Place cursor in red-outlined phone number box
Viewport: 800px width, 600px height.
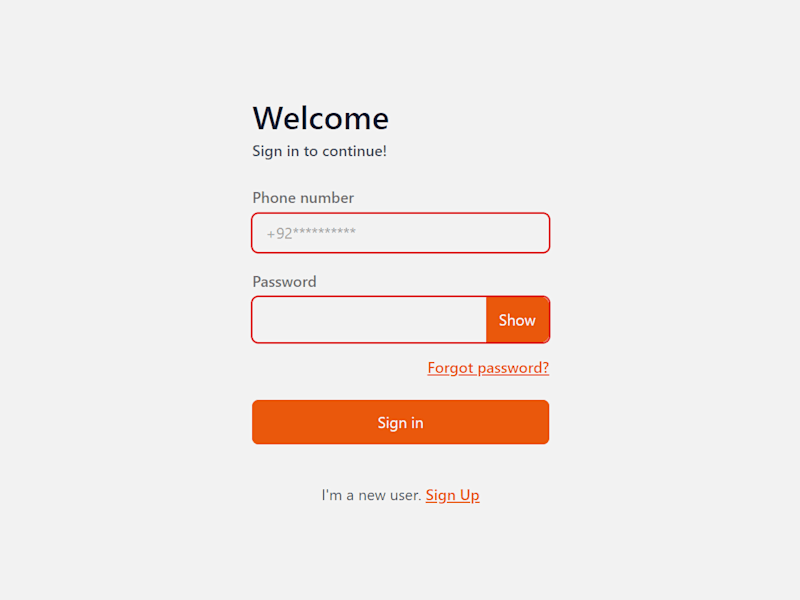(401, 233)
